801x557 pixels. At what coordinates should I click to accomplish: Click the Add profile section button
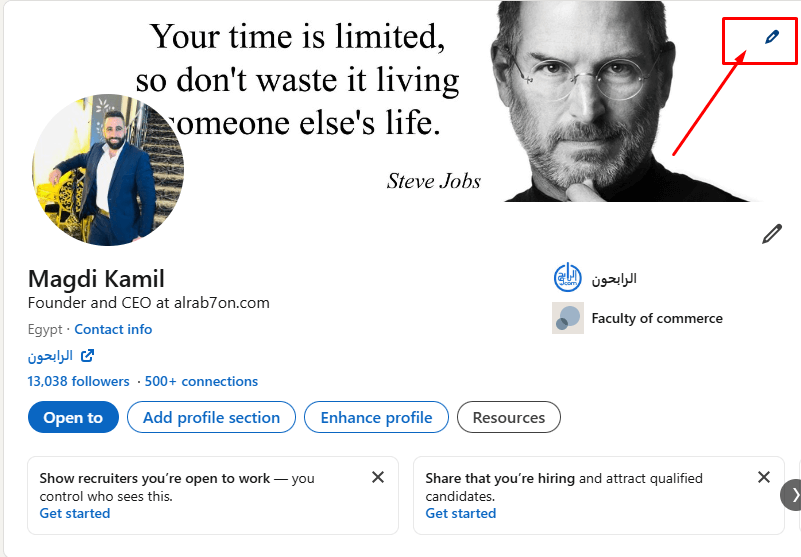point(211,417)
